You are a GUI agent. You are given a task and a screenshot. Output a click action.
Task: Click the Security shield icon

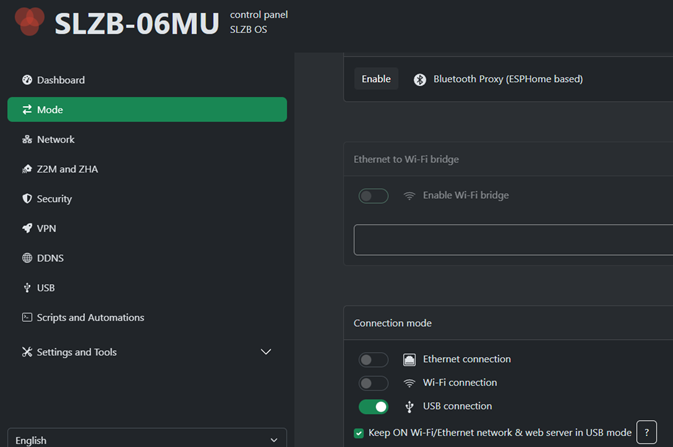point(28,199)
